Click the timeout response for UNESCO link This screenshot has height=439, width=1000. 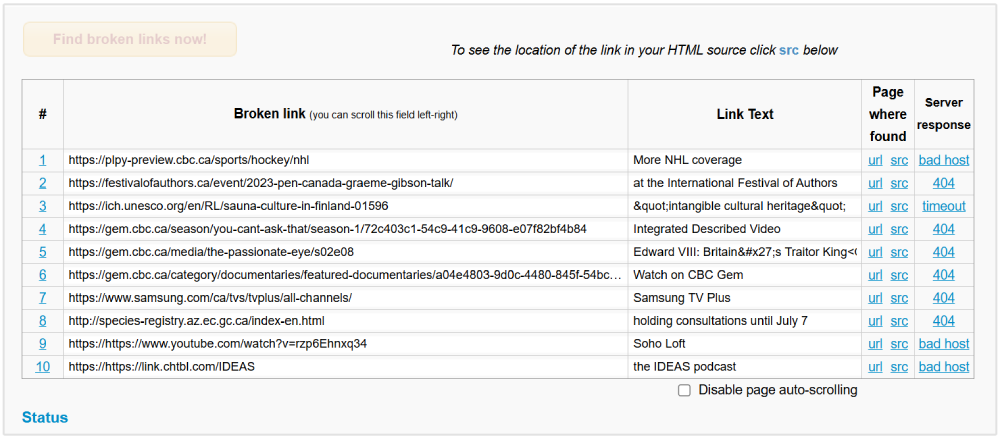coord(943,206)
